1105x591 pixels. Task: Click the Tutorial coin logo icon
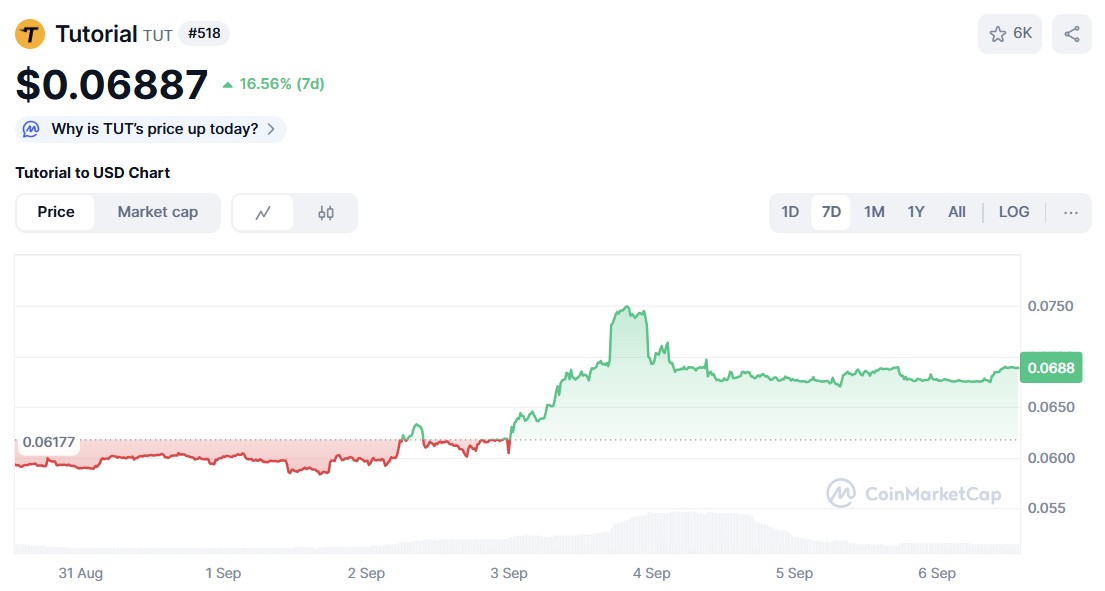coord(30,34)
